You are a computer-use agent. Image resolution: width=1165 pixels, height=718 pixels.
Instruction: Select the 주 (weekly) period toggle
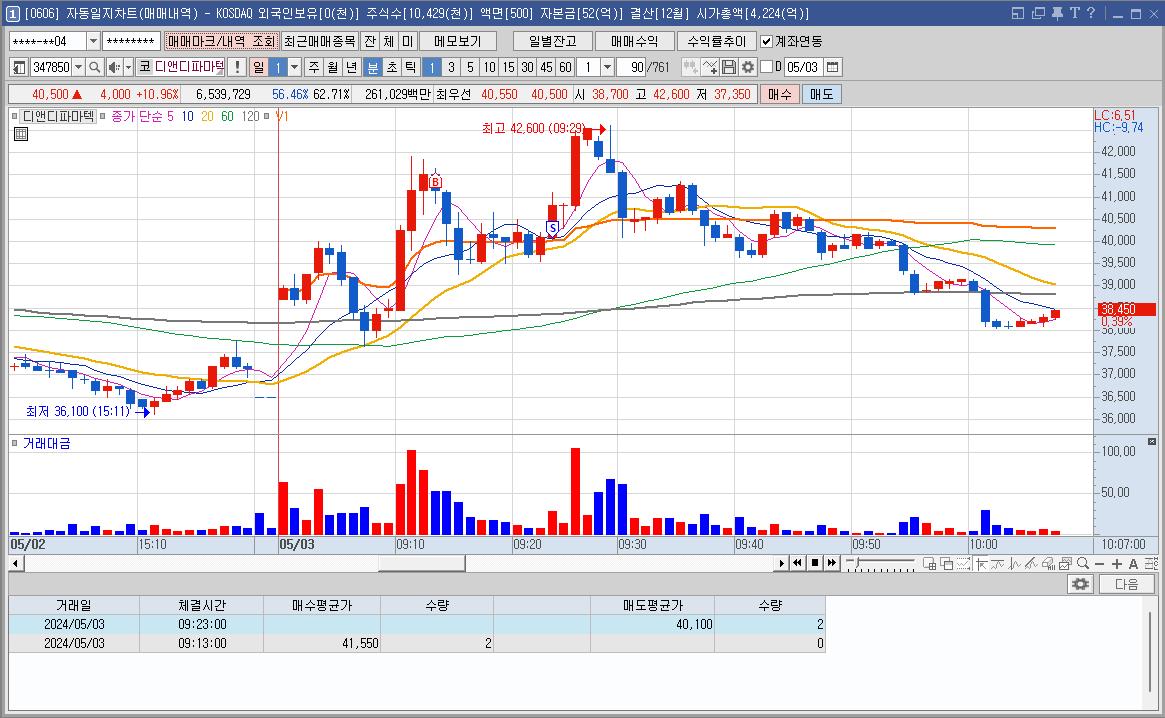(314, 68)
